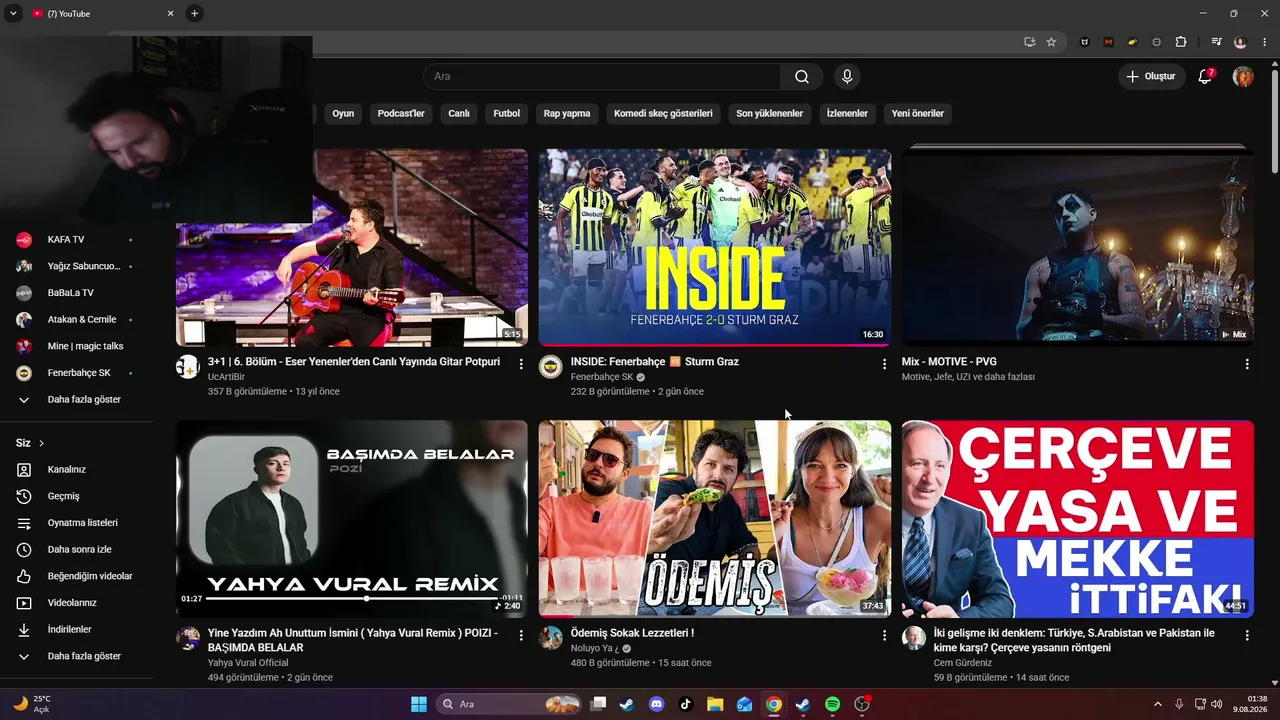The width and height of the screenshot is (1280, 720).
Task: Play the Çerçeve Yasa ve Mekke thumbnail
Action: (1078, 519)
